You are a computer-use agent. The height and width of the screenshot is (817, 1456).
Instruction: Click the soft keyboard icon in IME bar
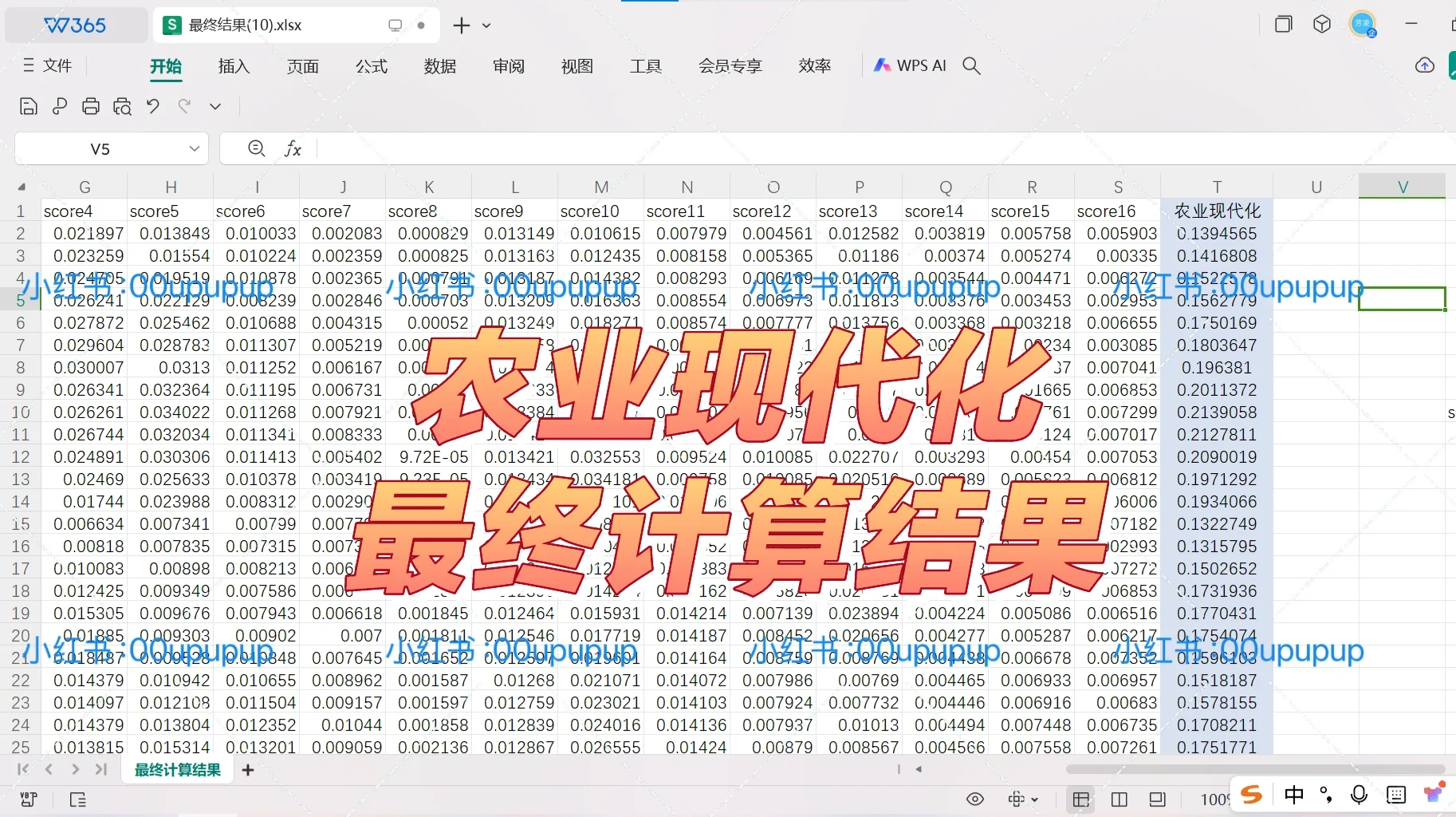pos(1396,795)
